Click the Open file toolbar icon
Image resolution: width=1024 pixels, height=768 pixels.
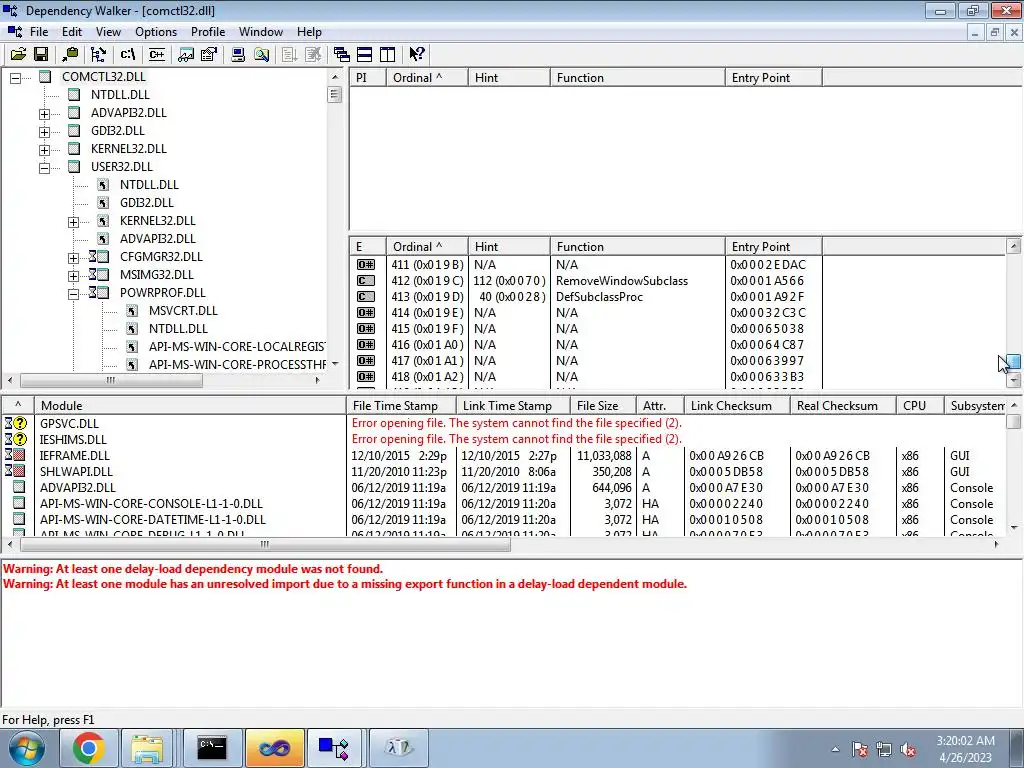pos(18,54)
